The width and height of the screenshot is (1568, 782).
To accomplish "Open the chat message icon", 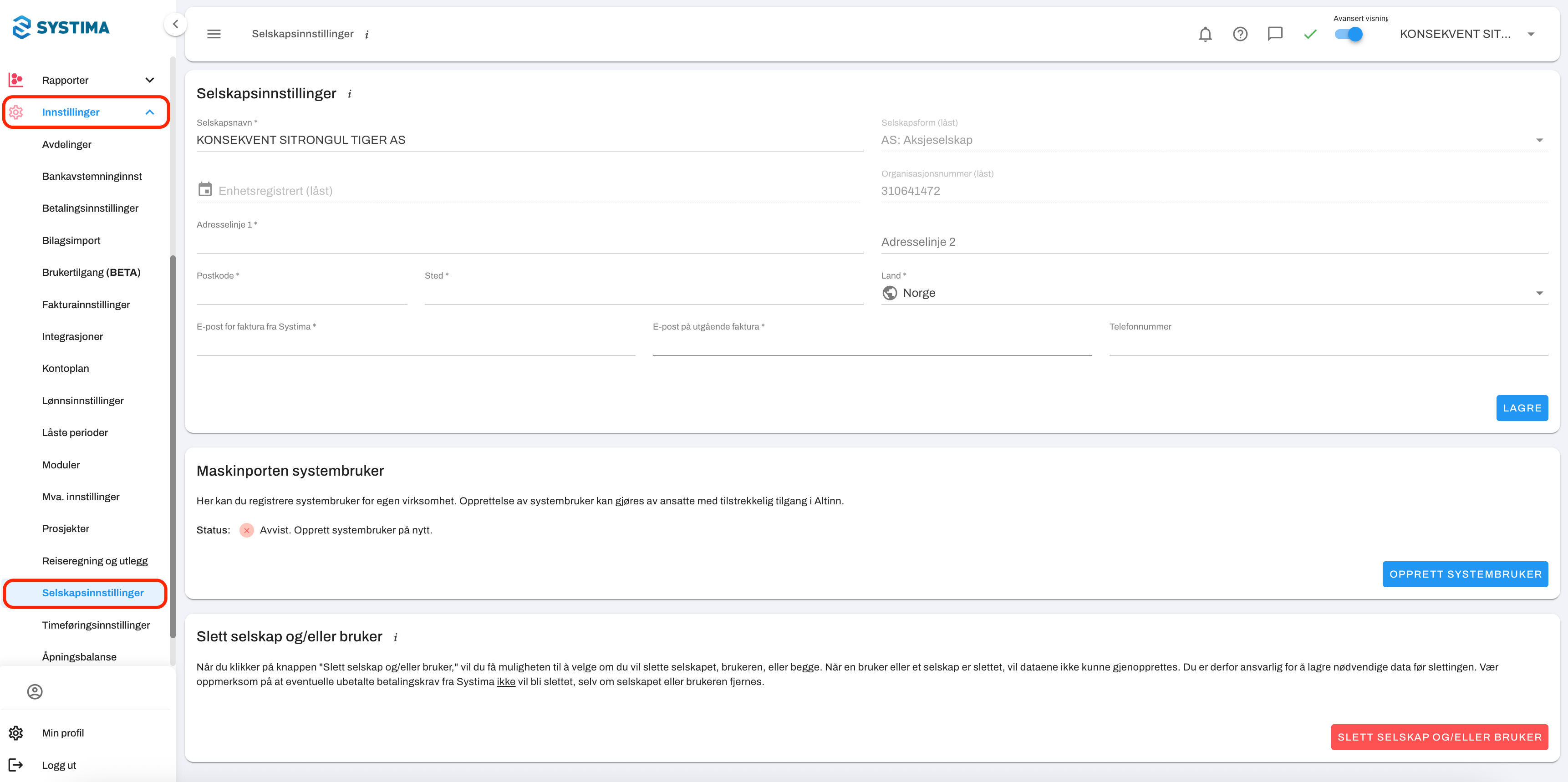I will coord(1275,34).
